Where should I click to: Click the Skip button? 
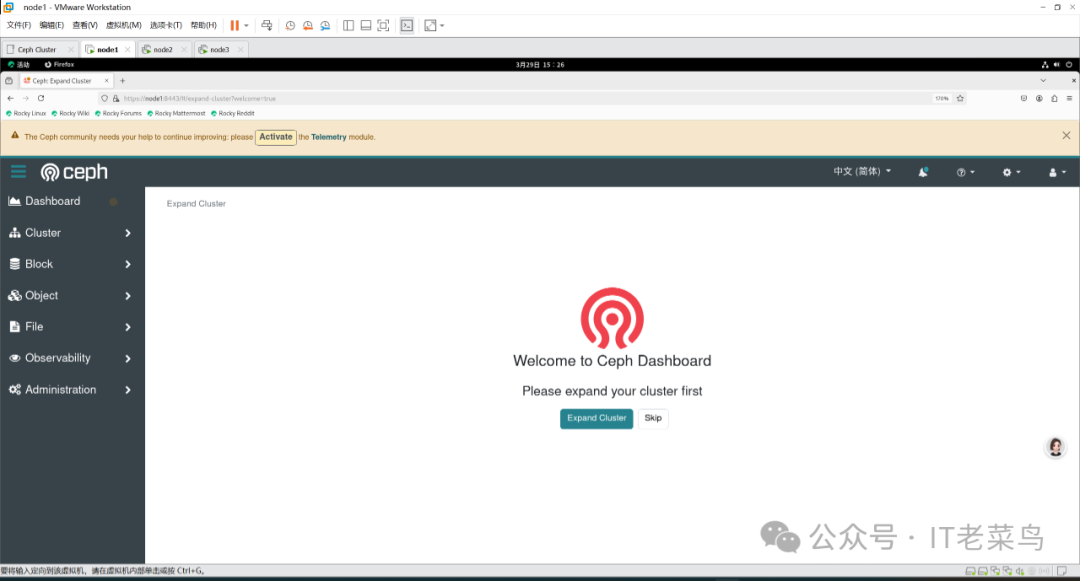pyautogui.click(x=653, y=419)
